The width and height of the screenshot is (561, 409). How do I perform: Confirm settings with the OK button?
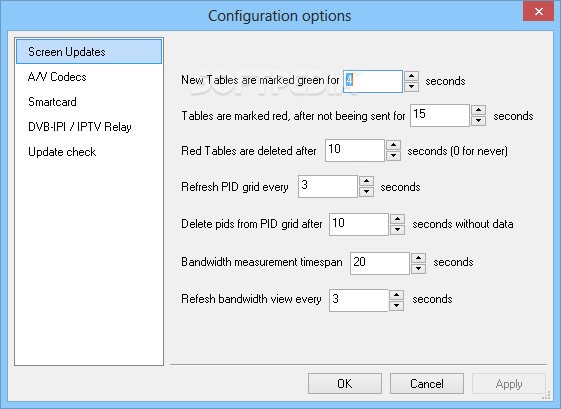pyautogui.click(x=345, y=384)
